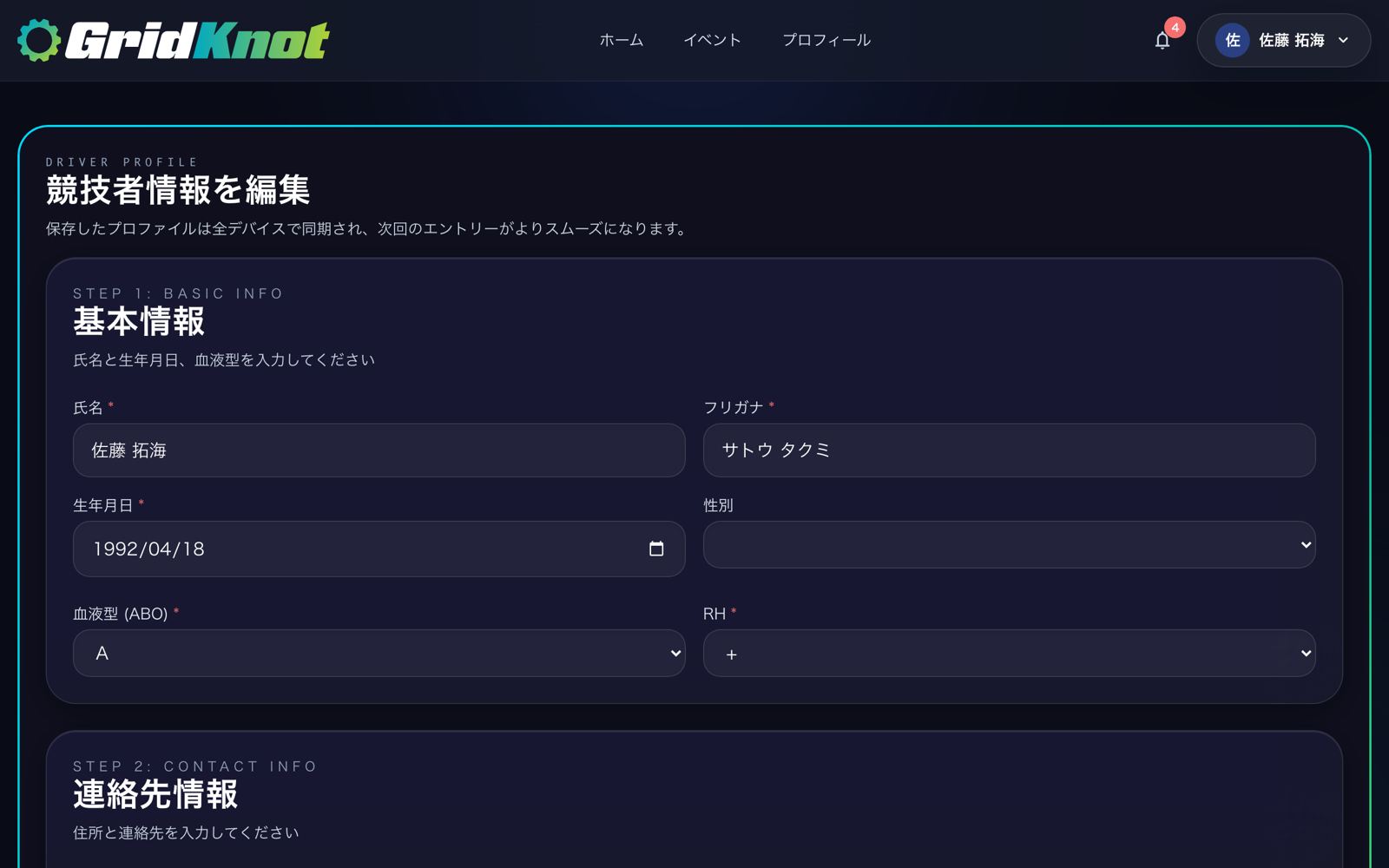This screenshot has width=1389, height=868.
Task: Click the DRIVER PROFILE label
Action: tap(122, 162)
